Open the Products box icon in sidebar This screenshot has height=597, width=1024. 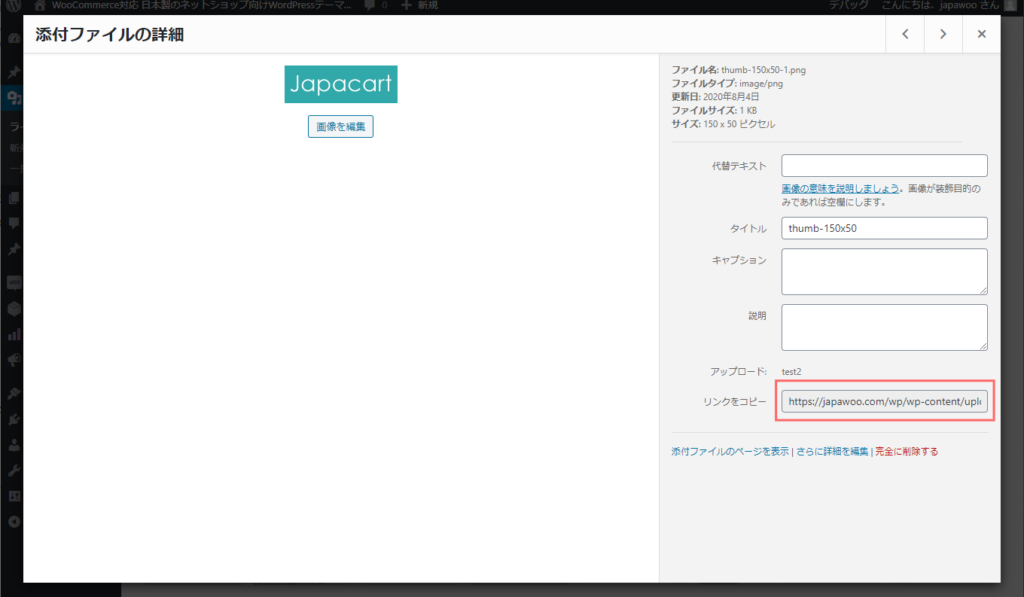coord(14,309)
